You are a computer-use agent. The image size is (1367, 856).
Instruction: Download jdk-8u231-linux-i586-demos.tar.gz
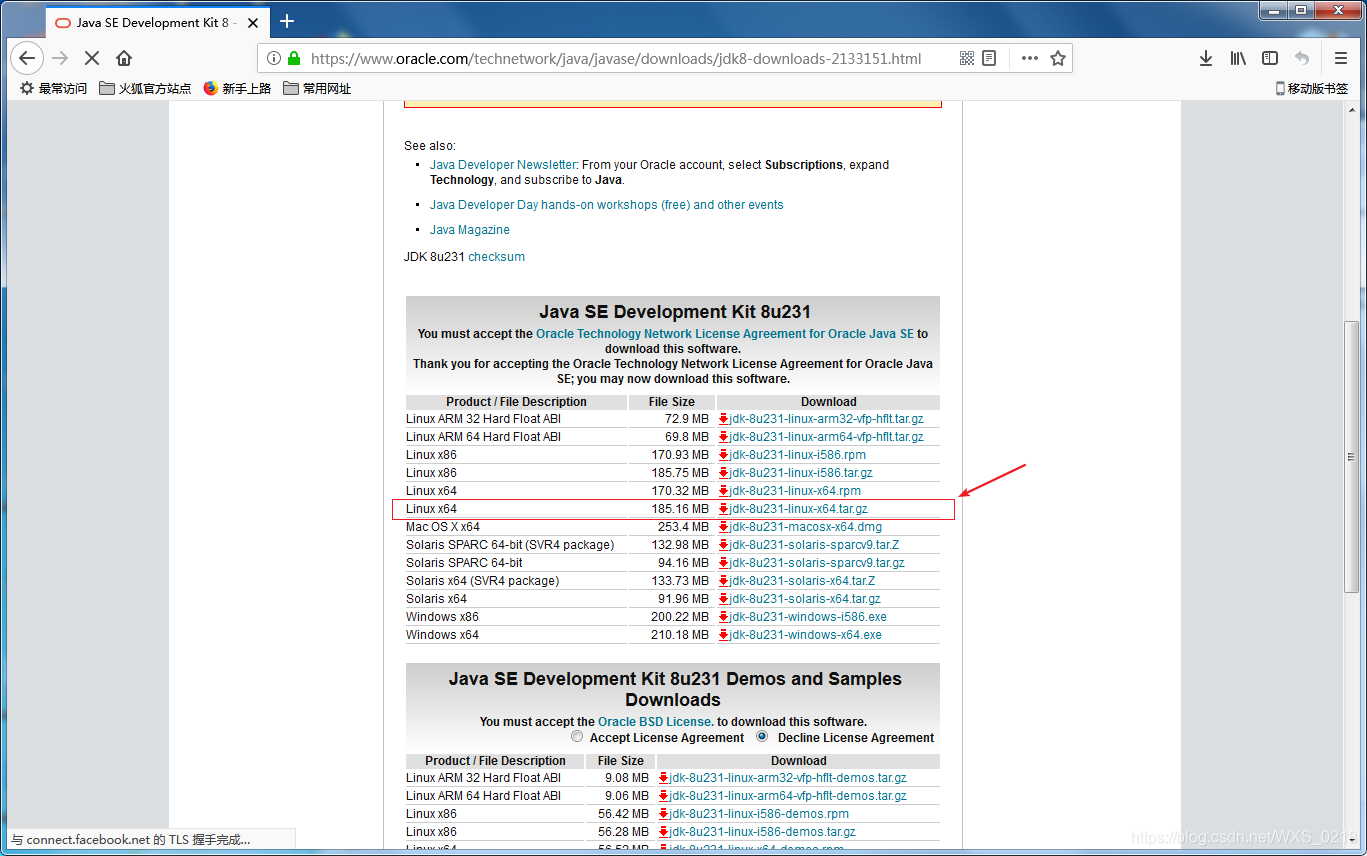[762, 832]
